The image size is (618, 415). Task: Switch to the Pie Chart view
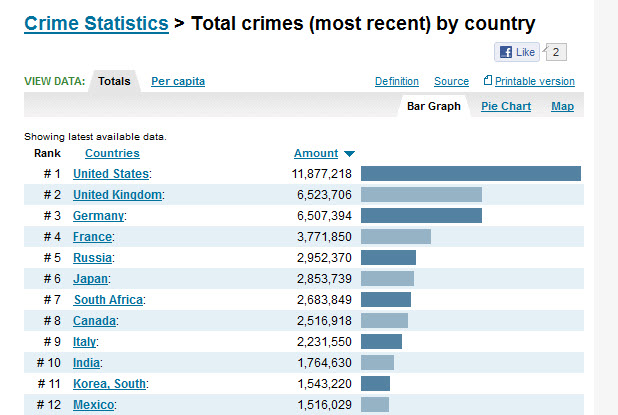coord(506,106)
